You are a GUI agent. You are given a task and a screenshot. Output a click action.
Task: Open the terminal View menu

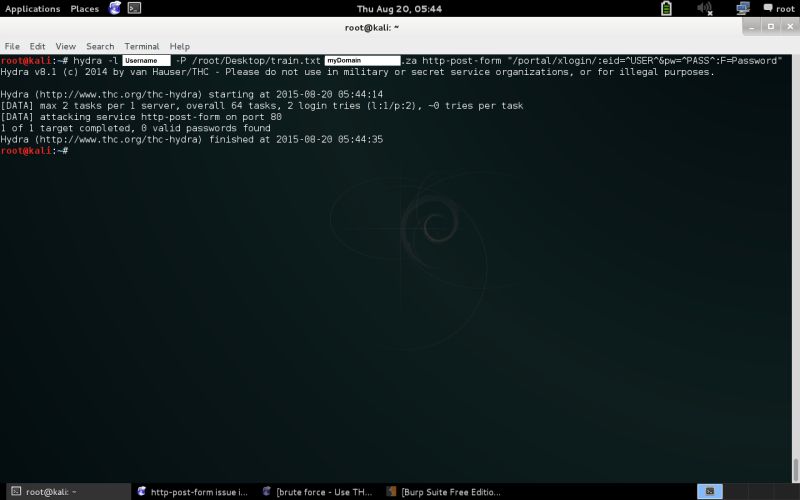coord(66,46)
